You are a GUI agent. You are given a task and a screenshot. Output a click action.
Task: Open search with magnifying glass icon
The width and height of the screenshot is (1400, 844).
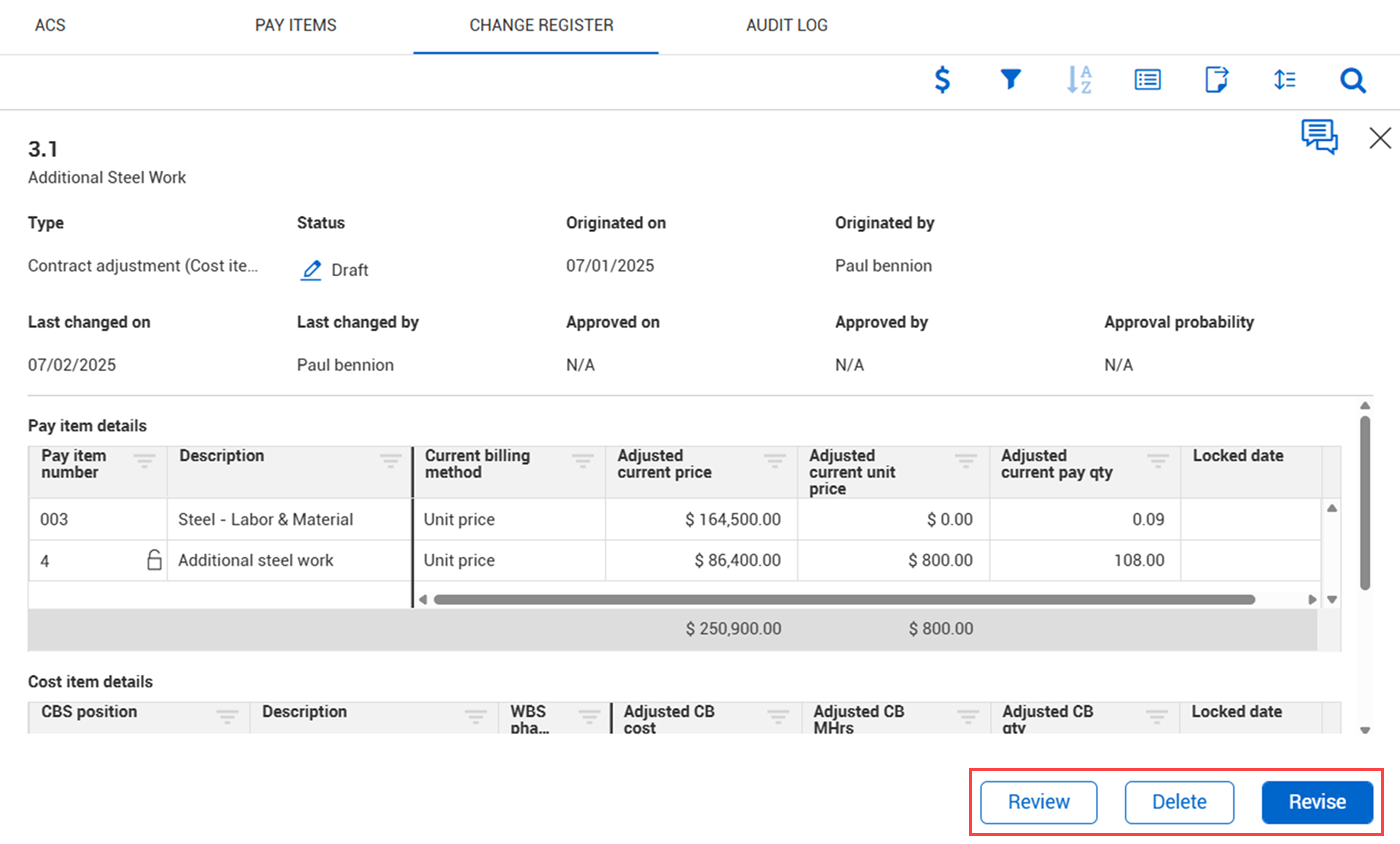pos(1353,80)
